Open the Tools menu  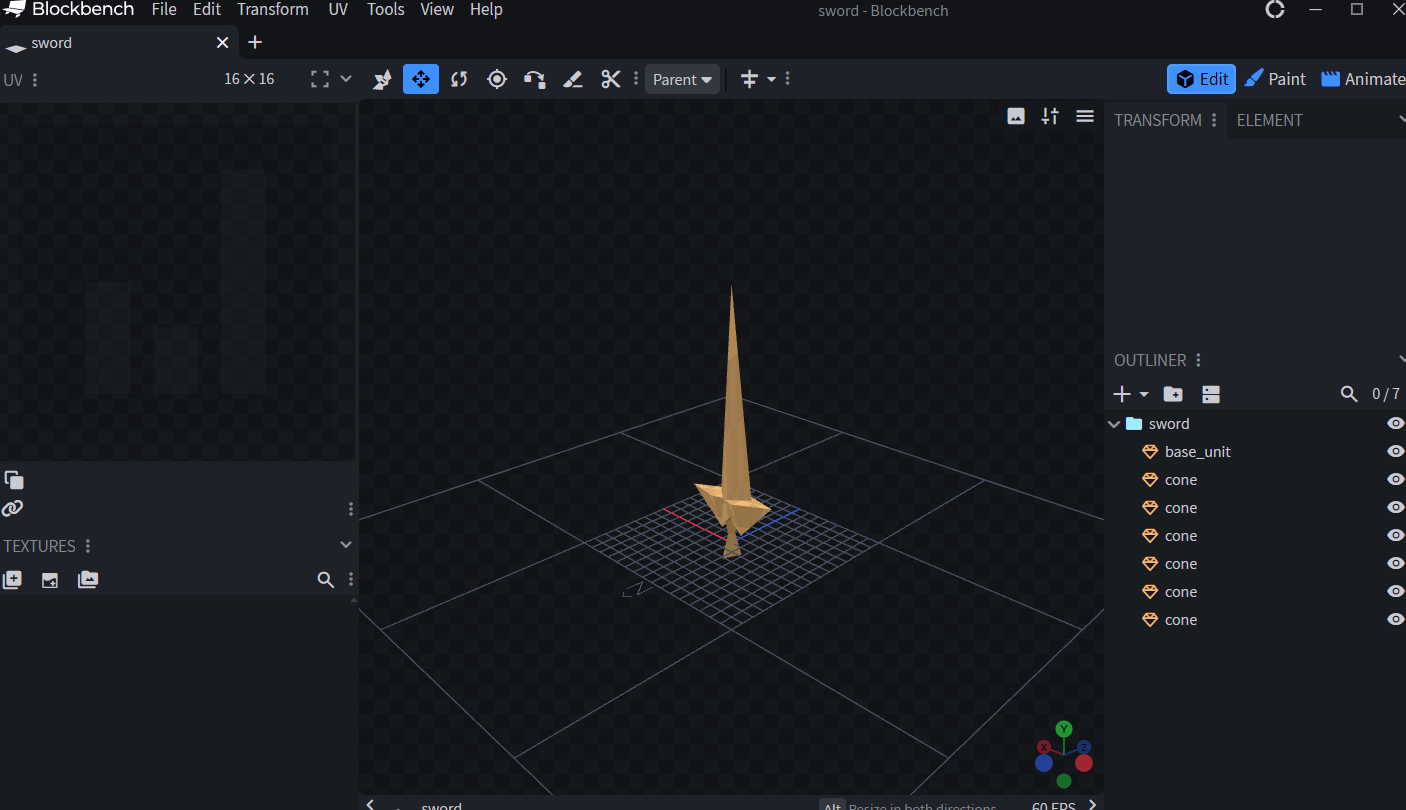[386, 10]
